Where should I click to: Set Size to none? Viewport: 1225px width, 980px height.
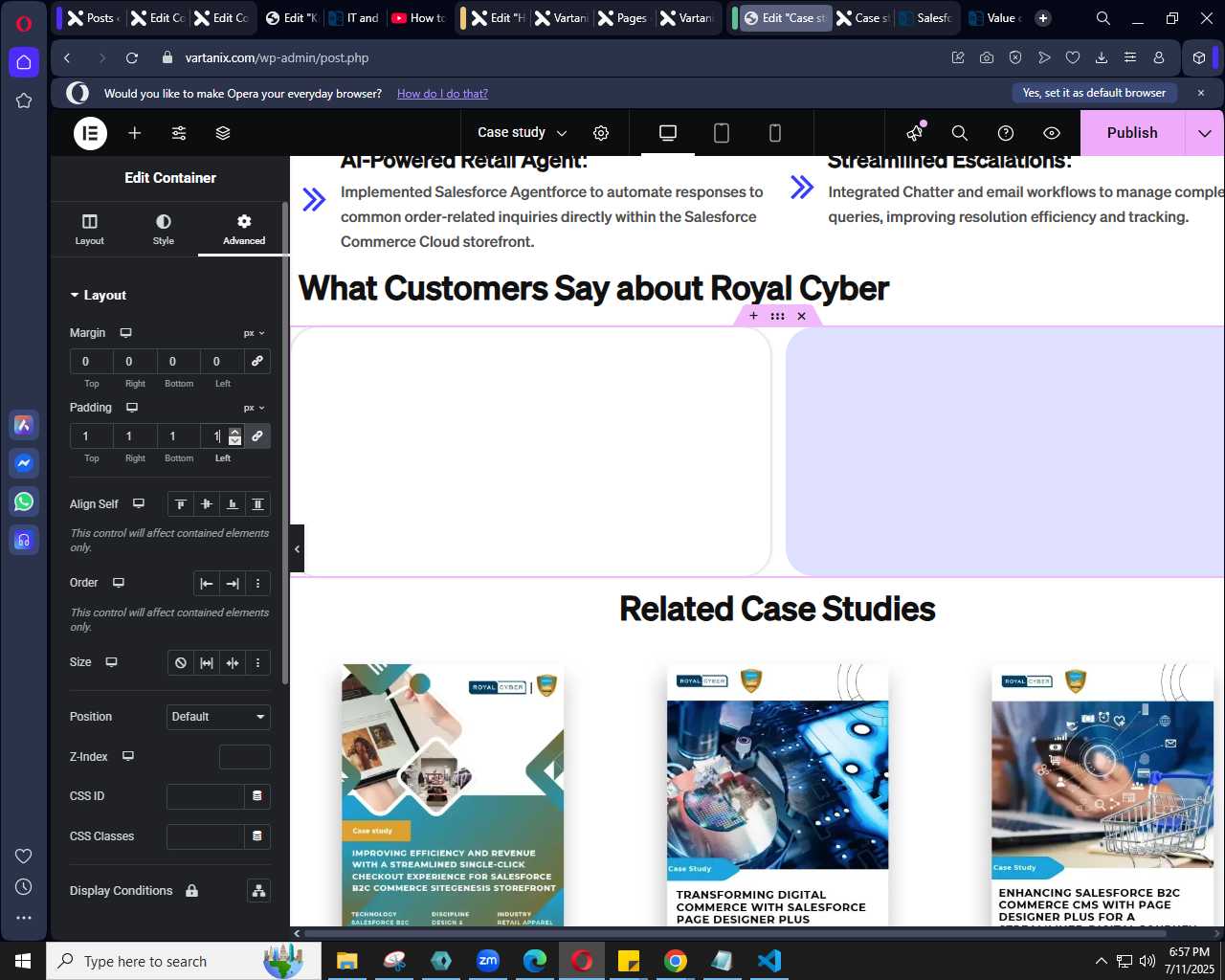click(x=181, y=662)
